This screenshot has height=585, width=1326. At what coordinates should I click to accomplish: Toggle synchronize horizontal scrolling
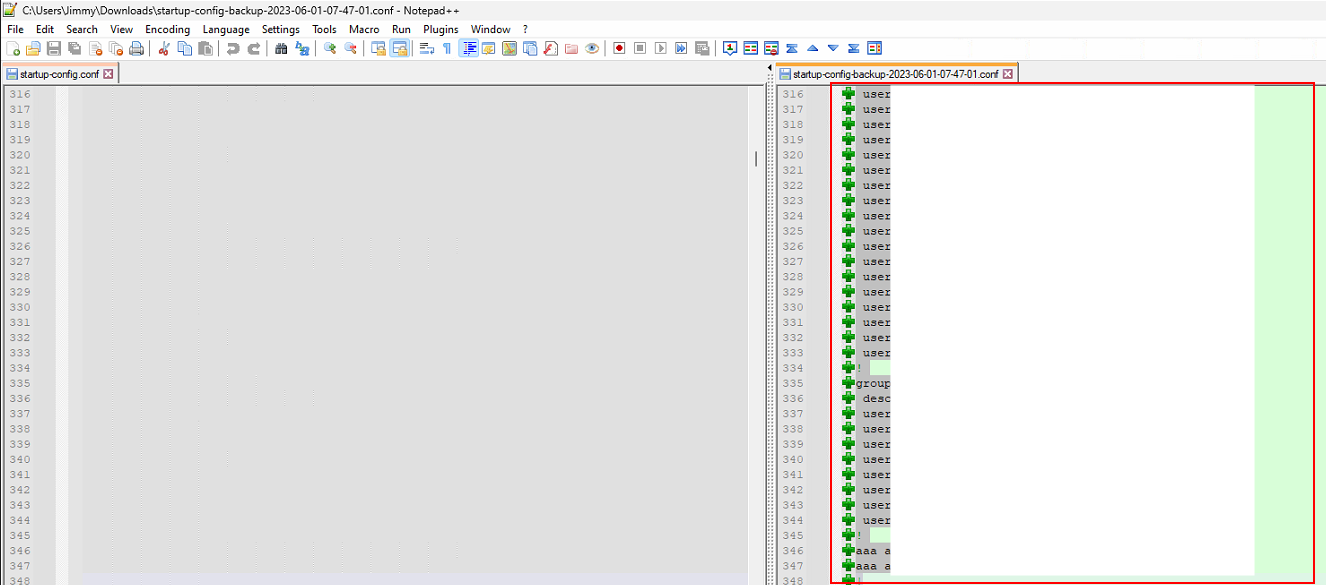400,48
